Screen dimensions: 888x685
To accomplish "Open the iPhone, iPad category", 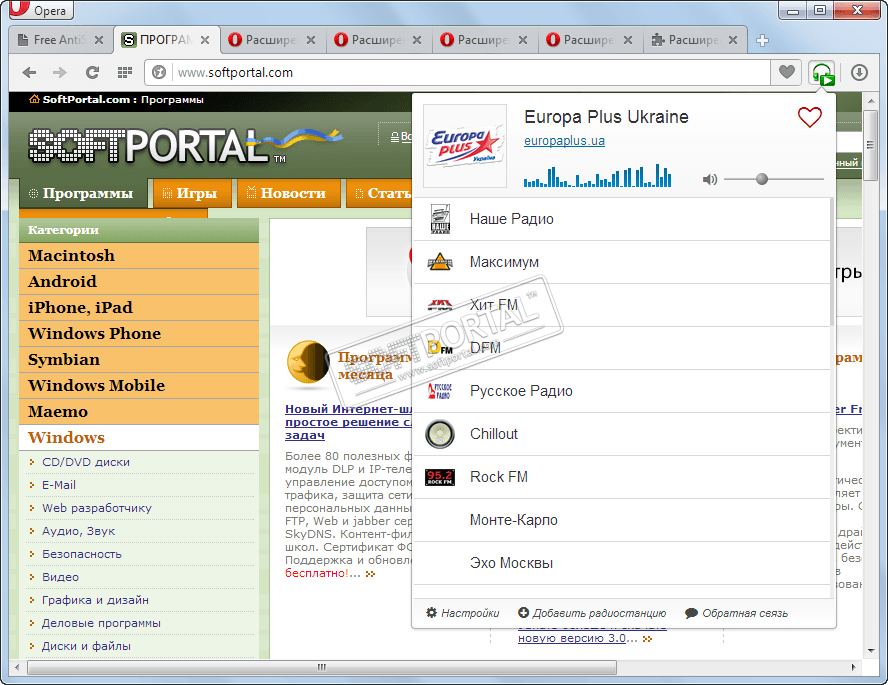I will (x=139, y=307).
